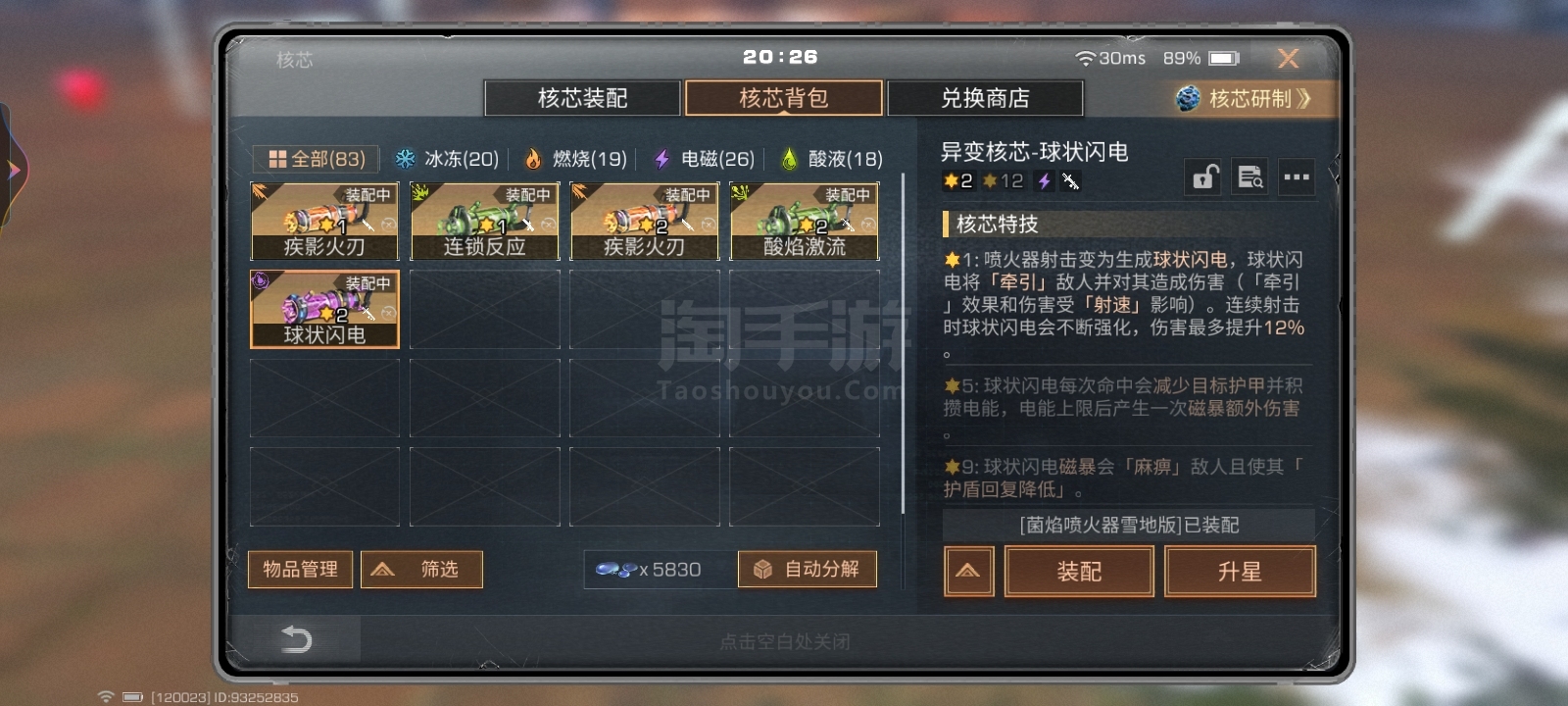Click the 升星 upgrade star button

[1240, 572]
